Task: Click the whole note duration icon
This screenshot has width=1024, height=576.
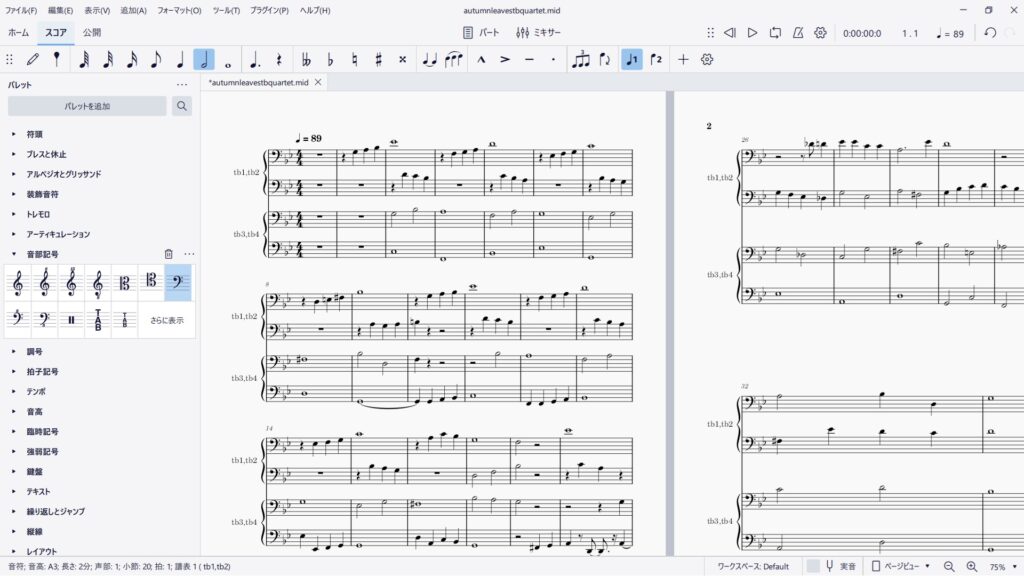Action: (229, 60)
